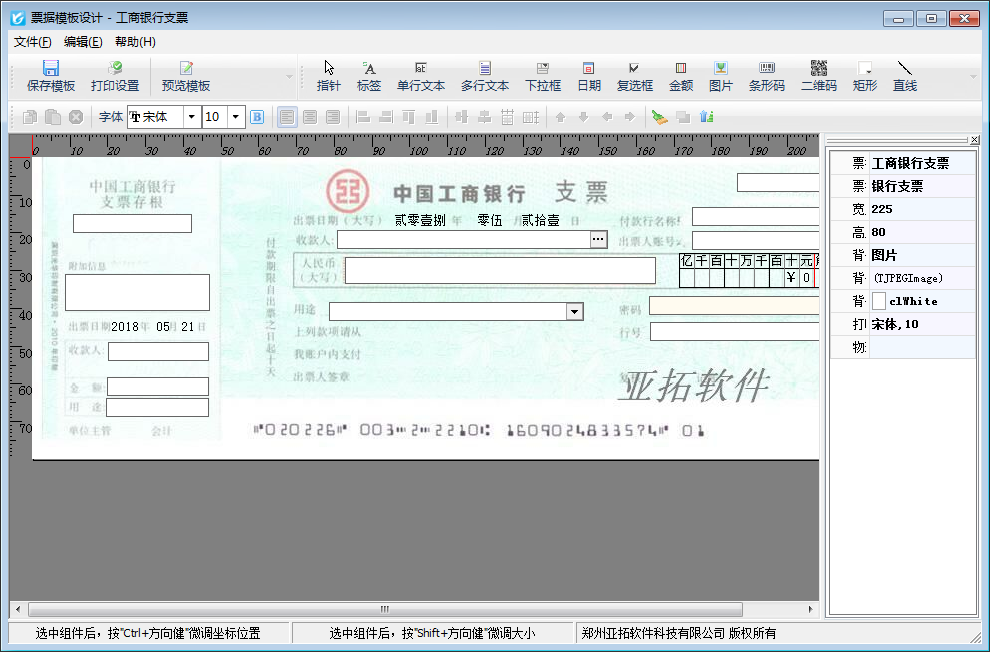Open the 文件 menu
This screenshot has width=990, height=652.
point(31,42)
